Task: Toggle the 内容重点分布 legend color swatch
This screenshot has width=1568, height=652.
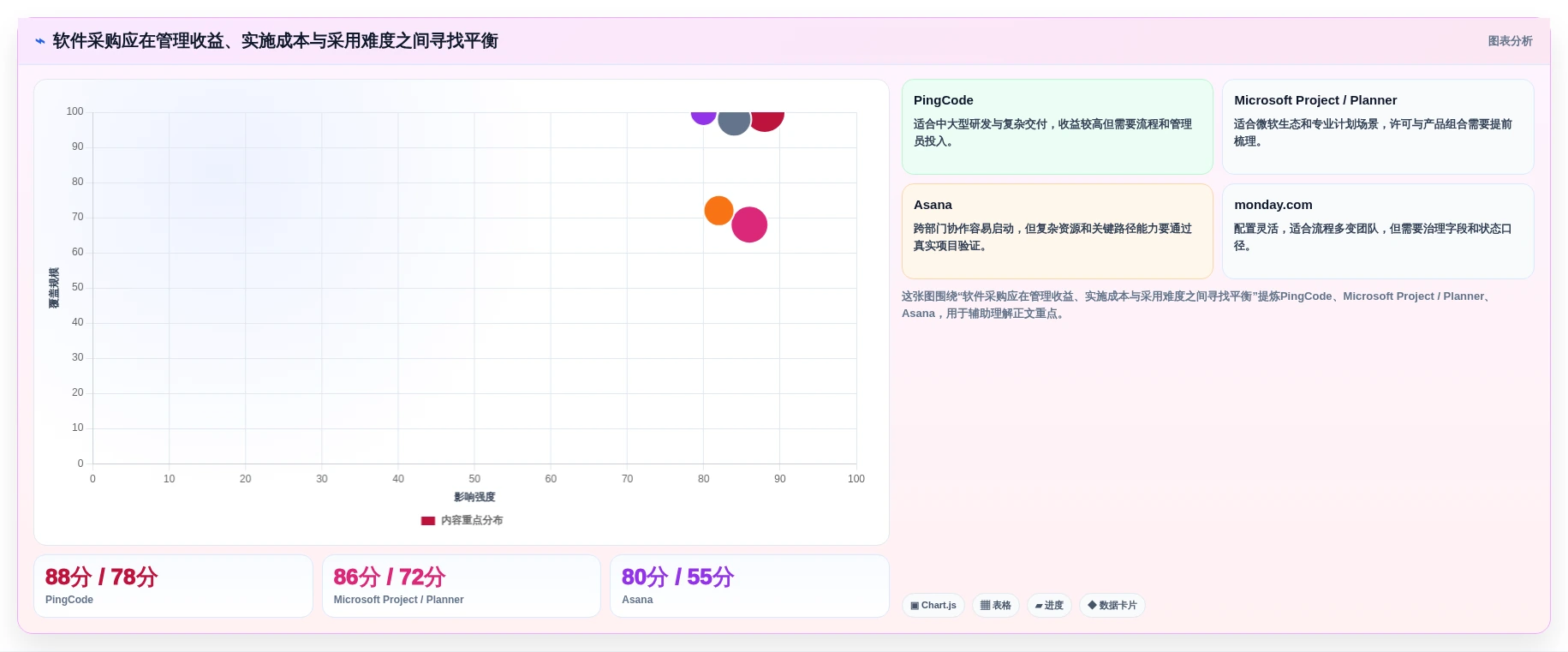Action: click(428, 521)
